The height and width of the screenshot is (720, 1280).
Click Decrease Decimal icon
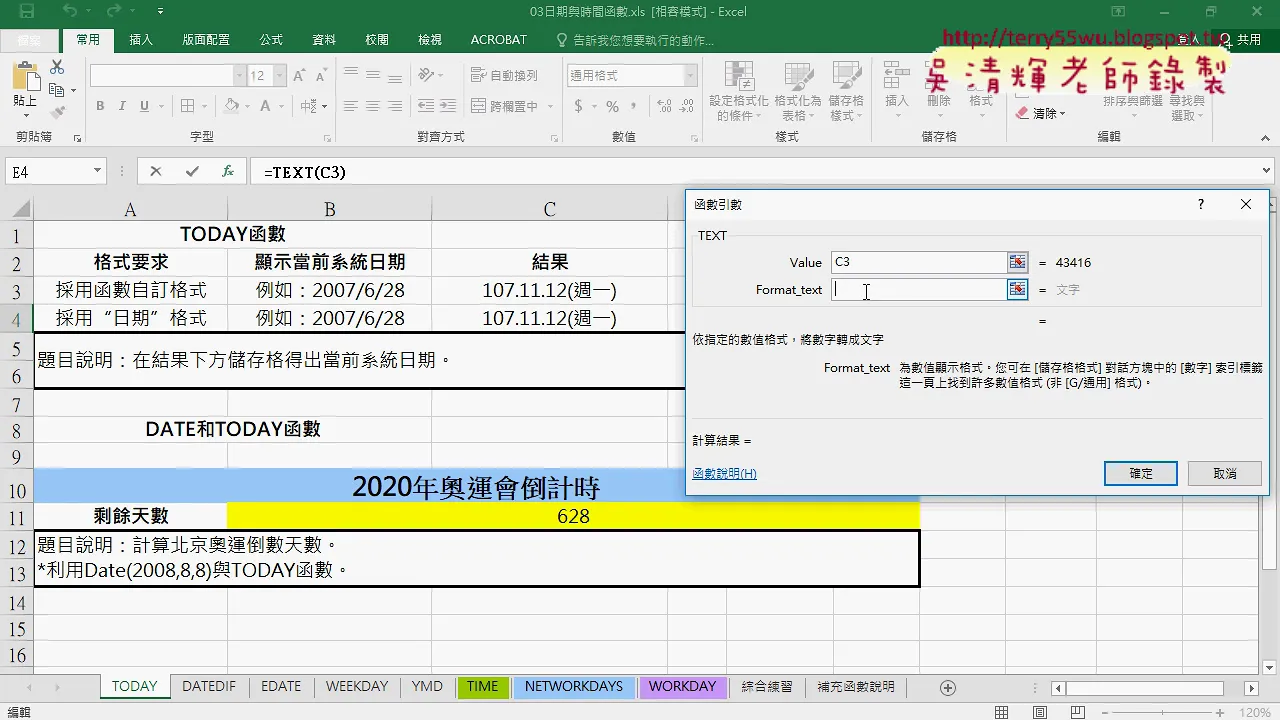pos(686,106)
